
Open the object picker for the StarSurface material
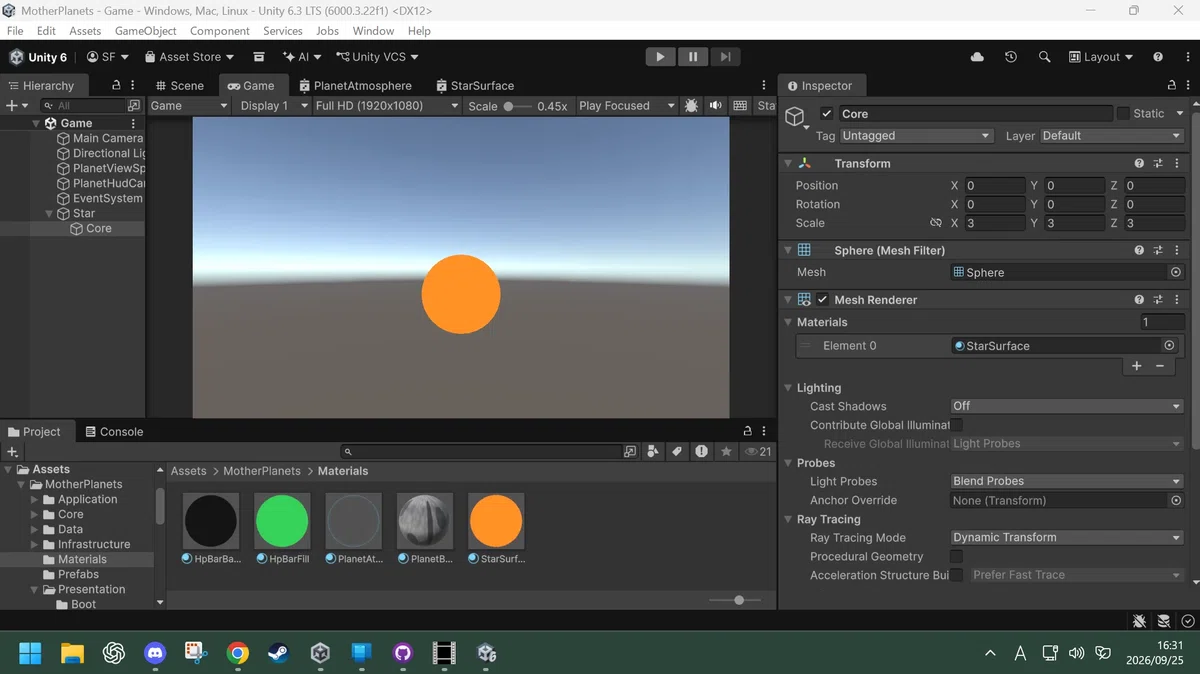pyautogui.click(x=1169, y=345)
